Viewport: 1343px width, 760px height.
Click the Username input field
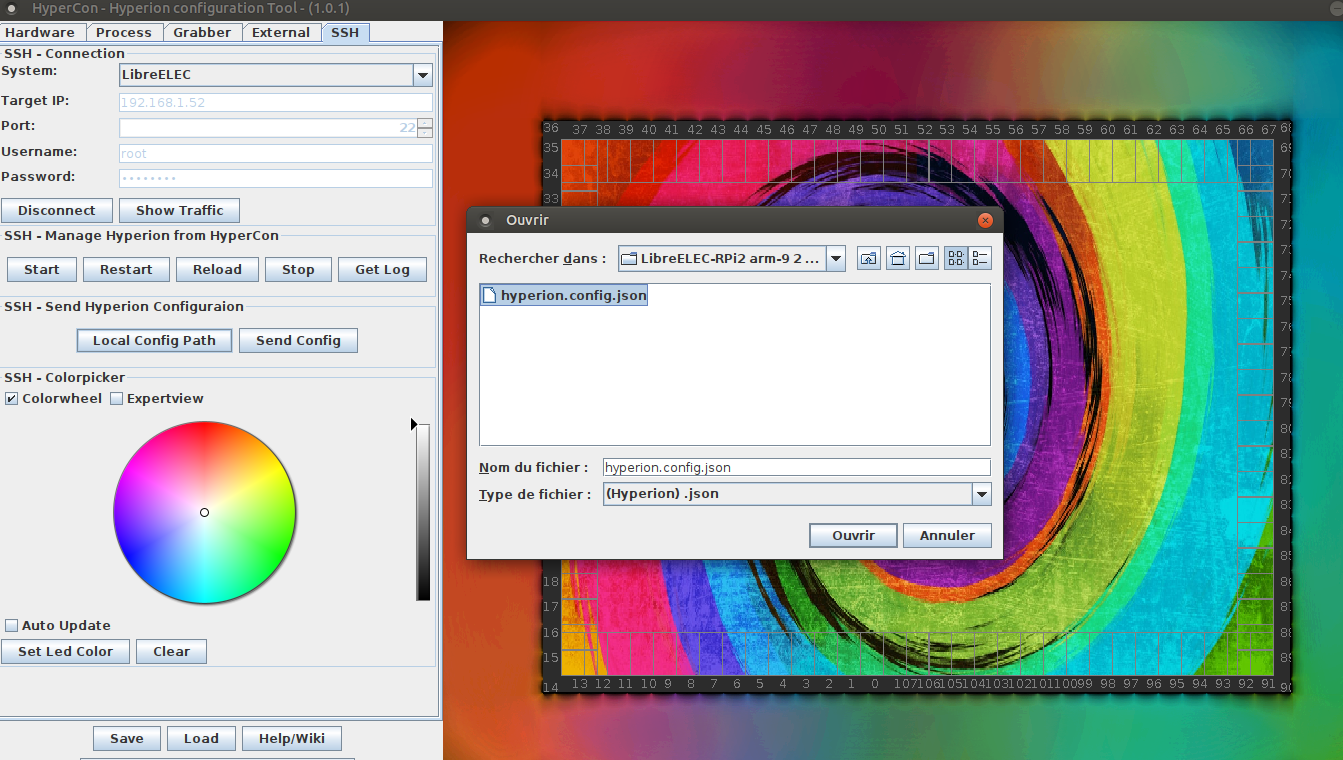click(x=276, y=153)
